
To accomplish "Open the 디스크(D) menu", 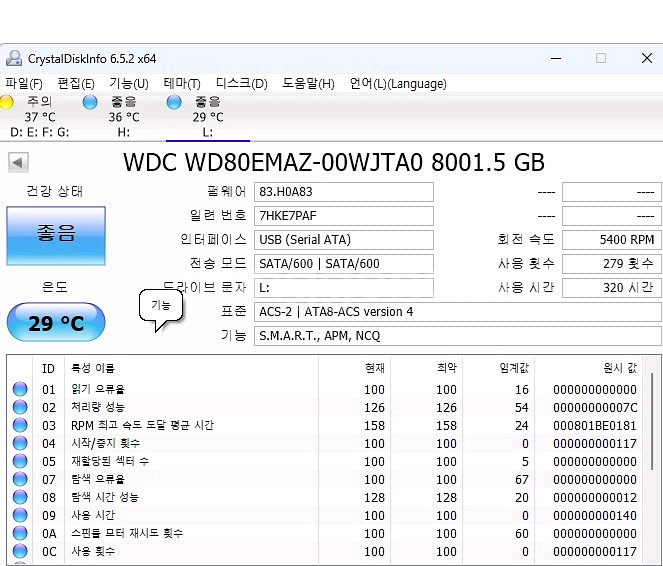I will [x=241, y=84].
